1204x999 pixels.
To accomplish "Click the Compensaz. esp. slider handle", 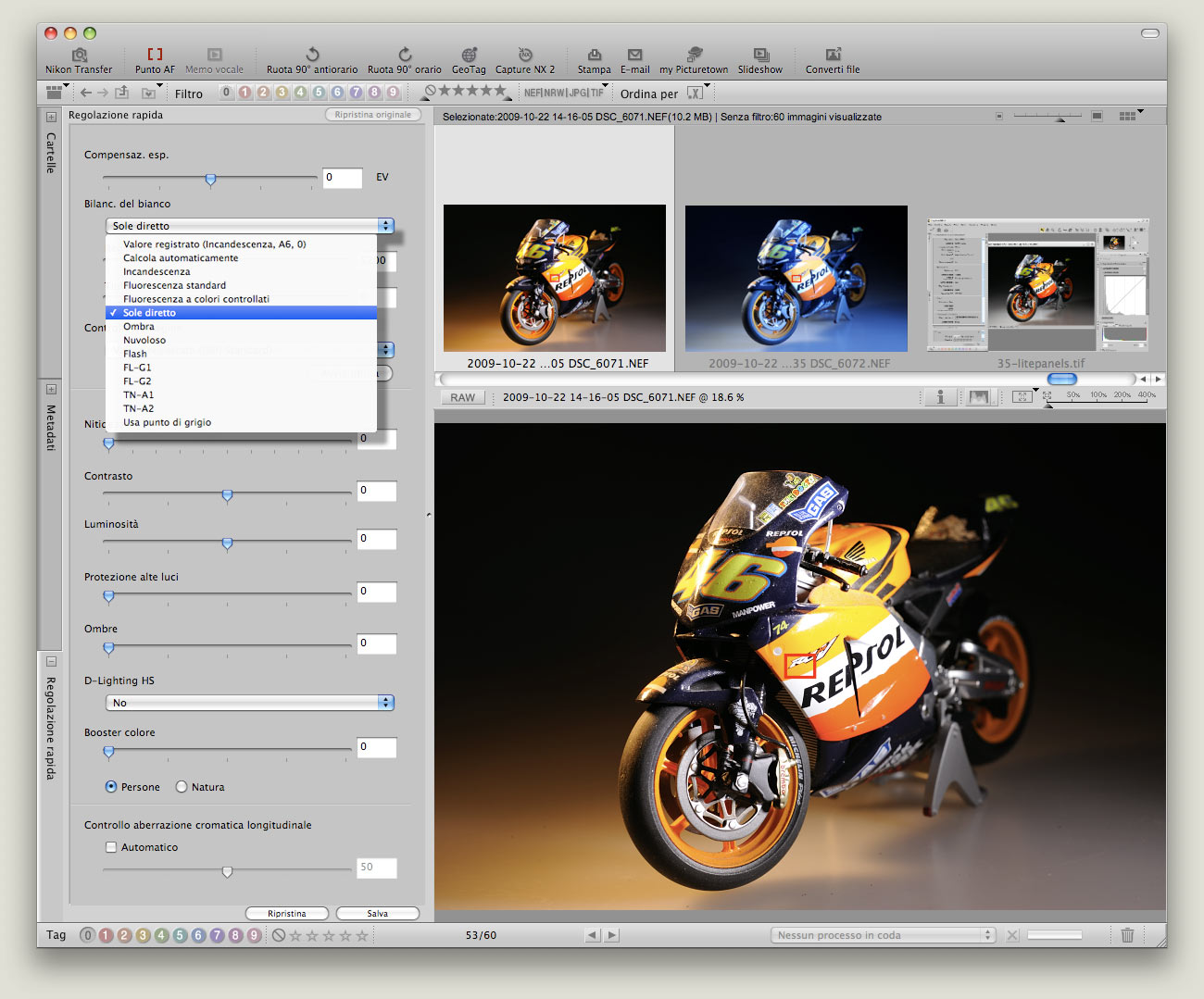I will click(210, 180).
